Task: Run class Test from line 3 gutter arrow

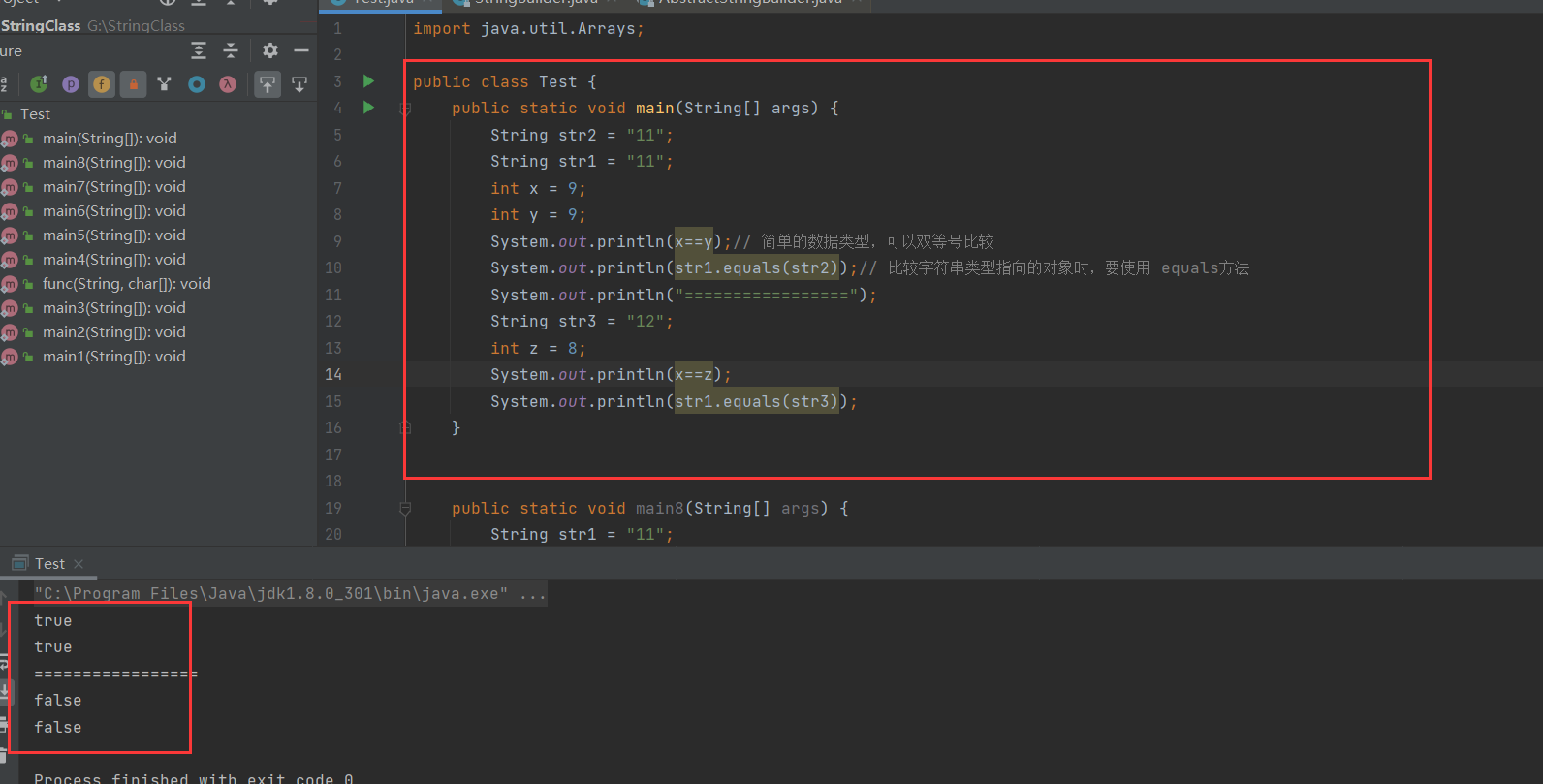Action: pyautogui.click(x=368, y=81)
